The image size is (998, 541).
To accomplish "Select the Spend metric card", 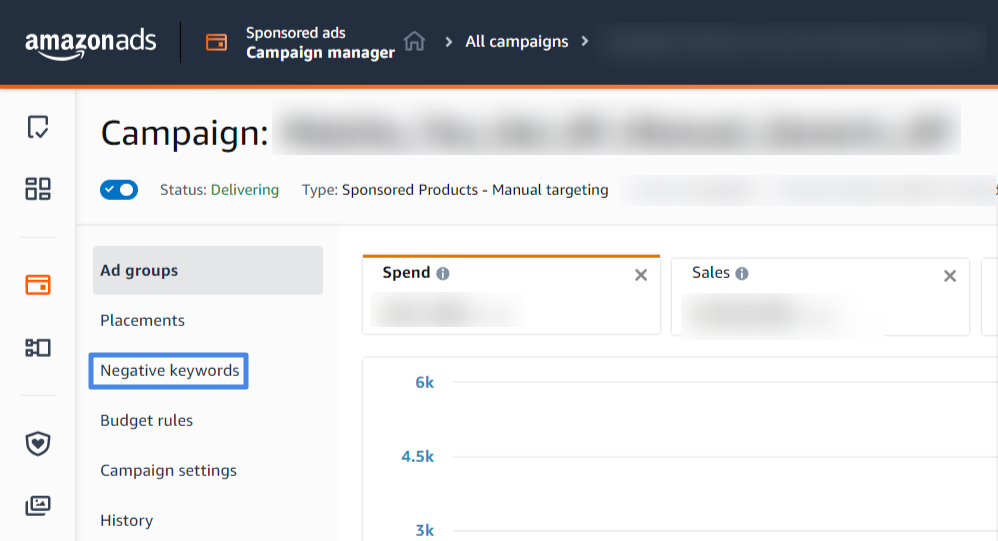I will tap(511, 295).
